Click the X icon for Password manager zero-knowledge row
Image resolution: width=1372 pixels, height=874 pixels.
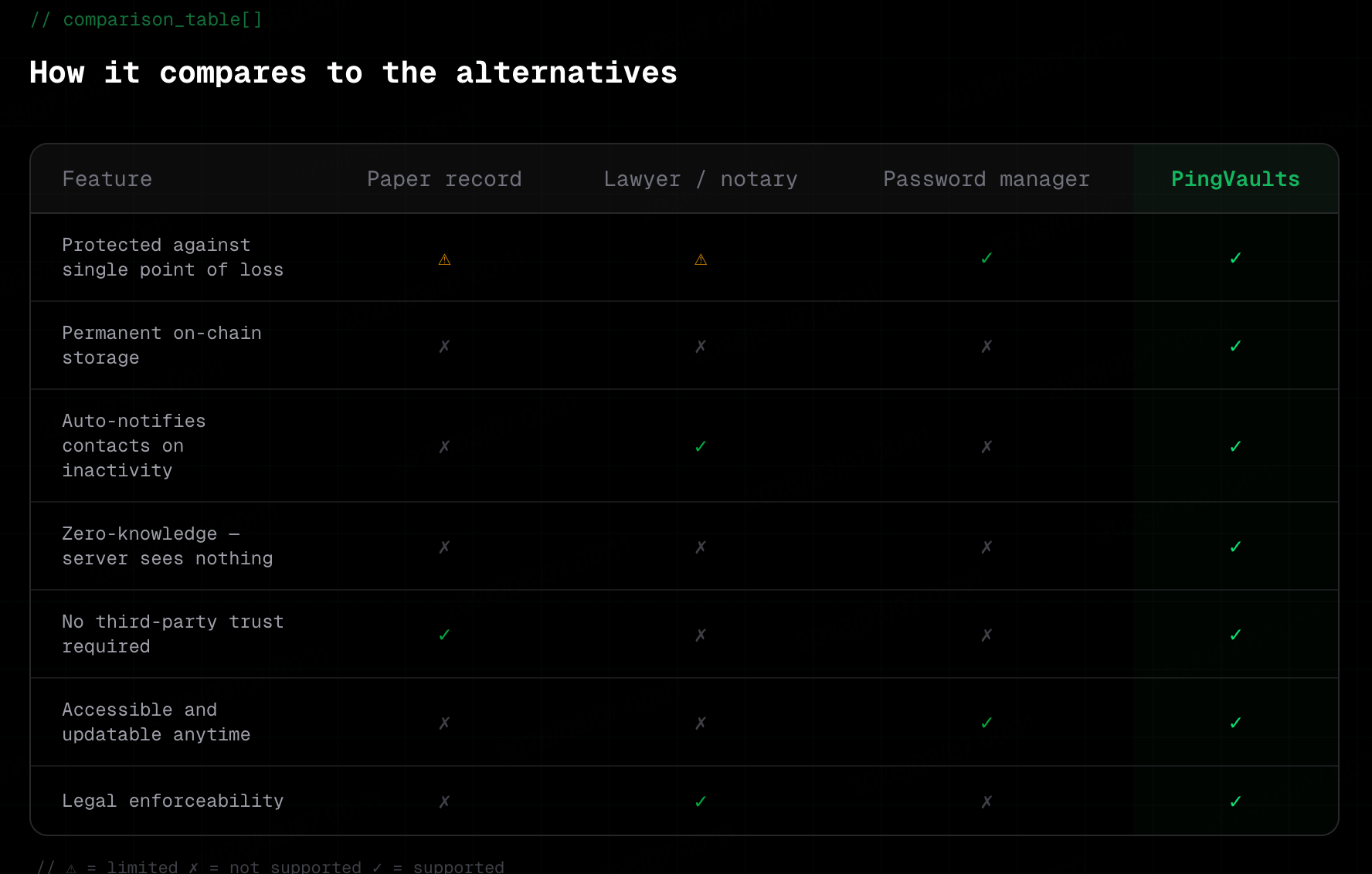(x=987, y=546)
